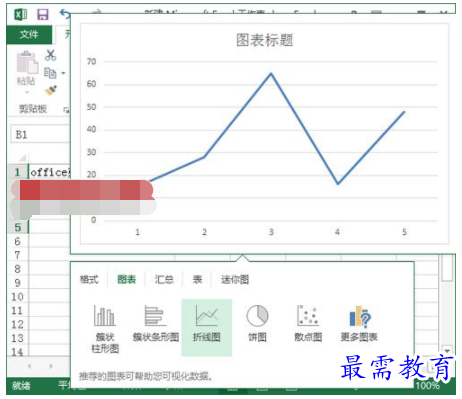Click the 图表标题 chart title in the preview
The height and width of the screenshot is (399, 462).
[265, 40]
